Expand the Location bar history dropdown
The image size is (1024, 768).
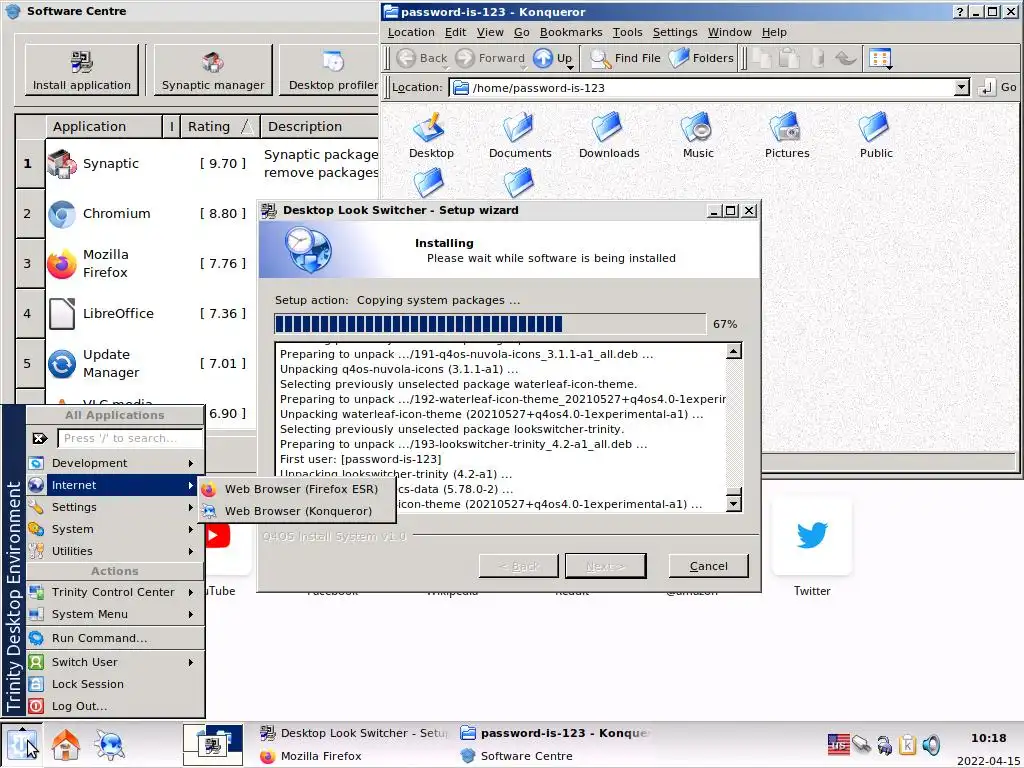pyautogui.click(x=961, y=88)
